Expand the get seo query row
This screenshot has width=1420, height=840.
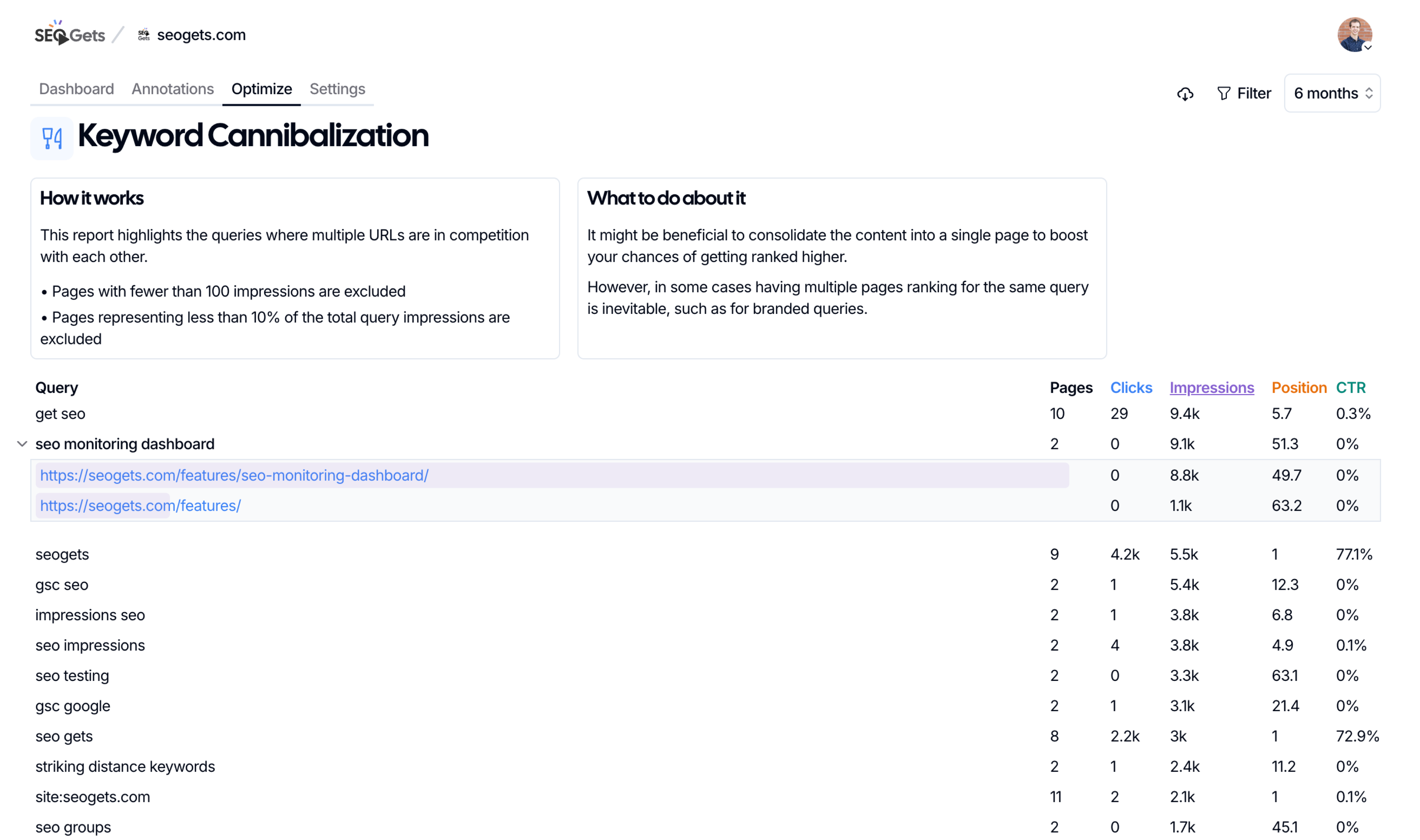pos(61,414)
